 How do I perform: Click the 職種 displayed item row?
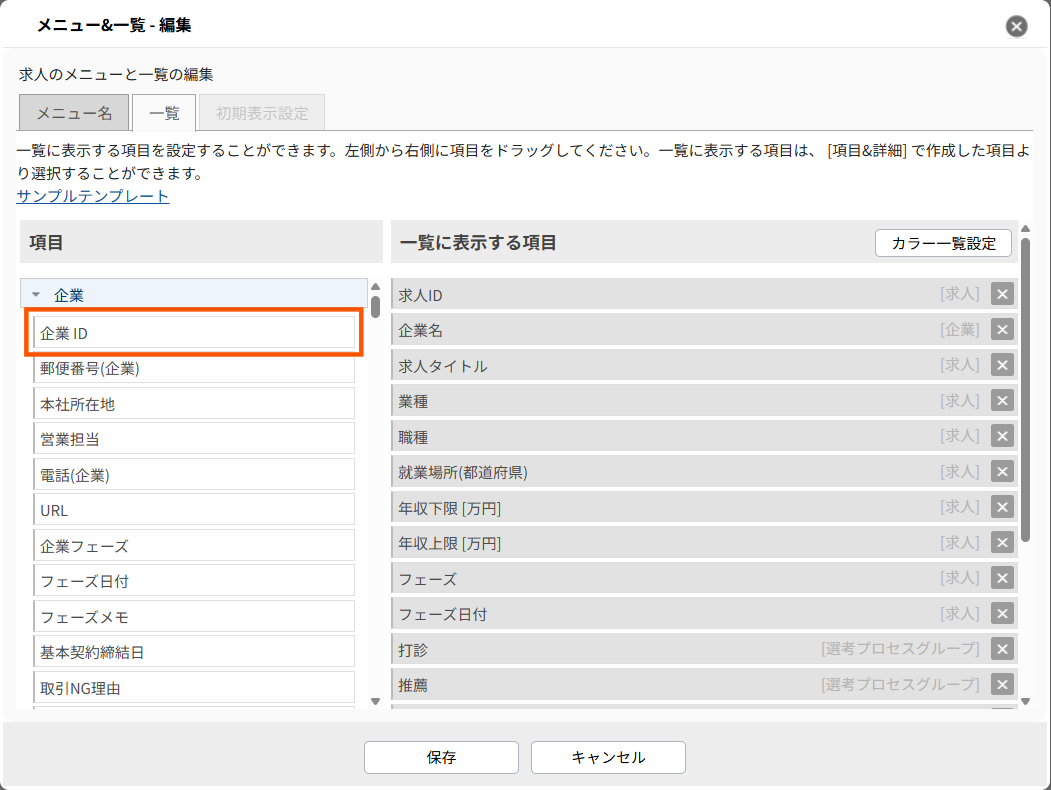point(704,436)
